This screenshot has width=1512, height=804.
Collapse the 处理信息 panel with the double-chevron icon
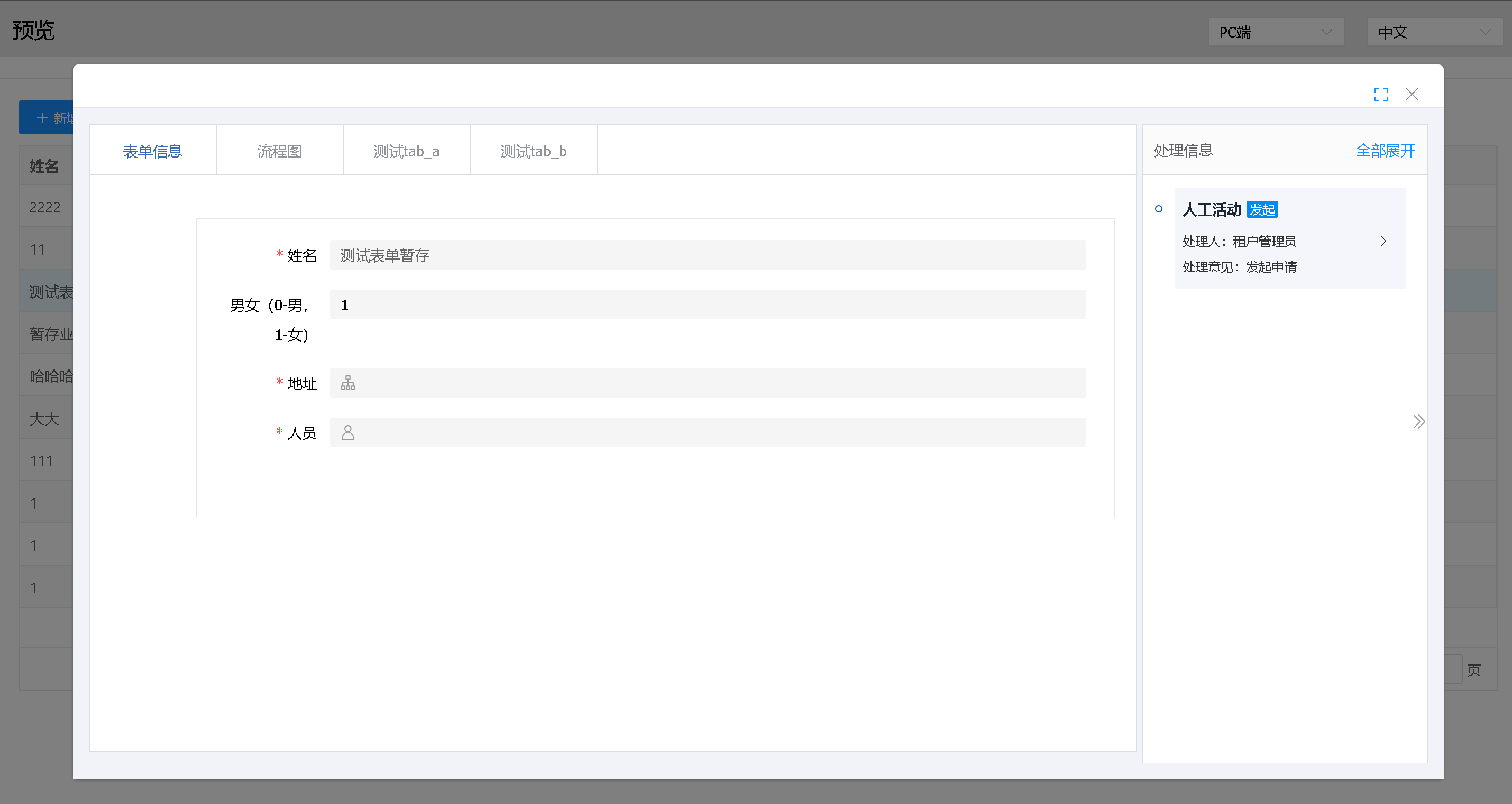[x=1419, y=421]
